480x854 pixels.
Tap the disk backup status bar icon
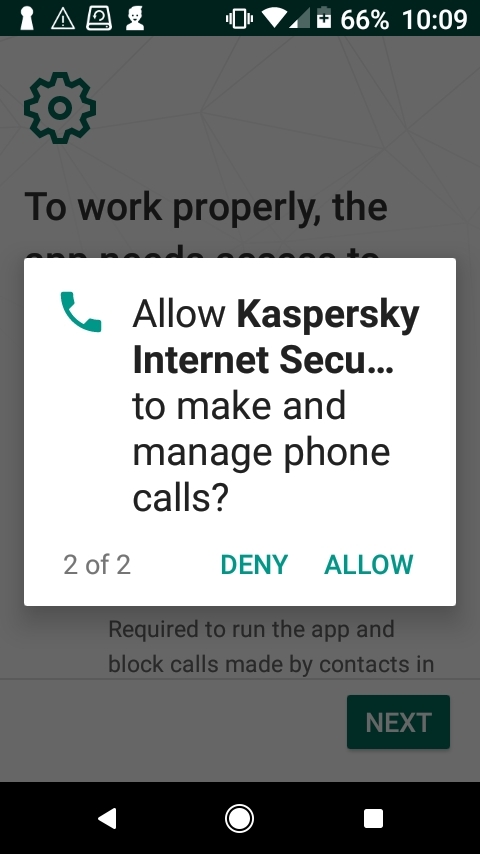coord(99,19)
